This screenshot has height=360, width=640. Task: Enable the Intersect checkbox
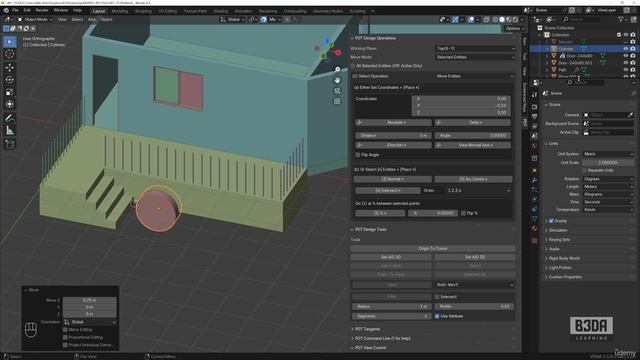click(437, 297)
